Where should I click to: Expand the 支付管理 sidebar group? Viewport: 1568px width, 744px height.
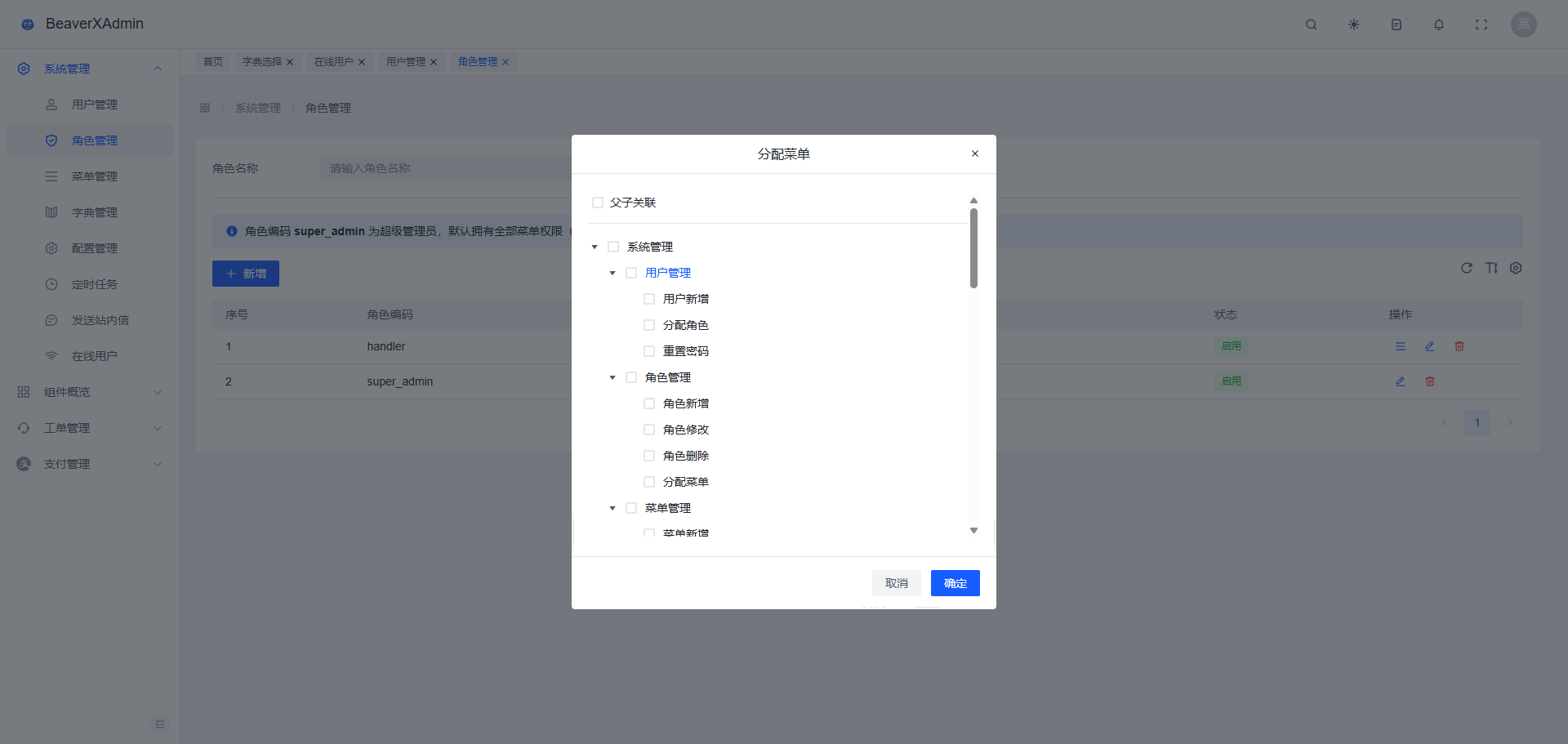click(x=90, y=464)
